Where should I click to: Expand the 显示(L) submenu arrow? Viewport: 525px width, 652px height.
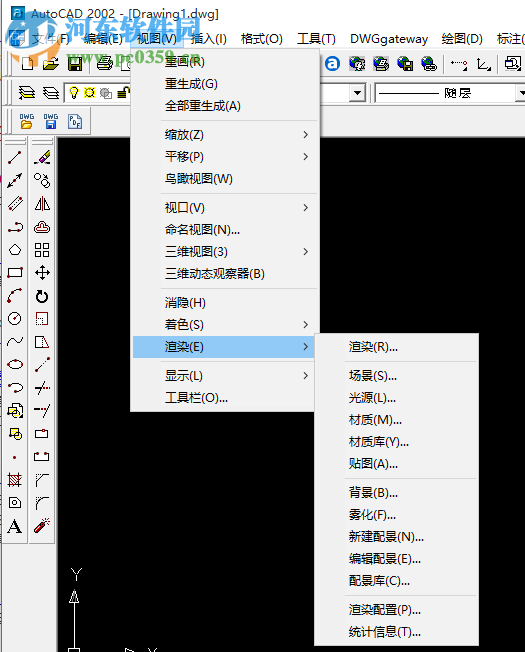click(306, 375)
